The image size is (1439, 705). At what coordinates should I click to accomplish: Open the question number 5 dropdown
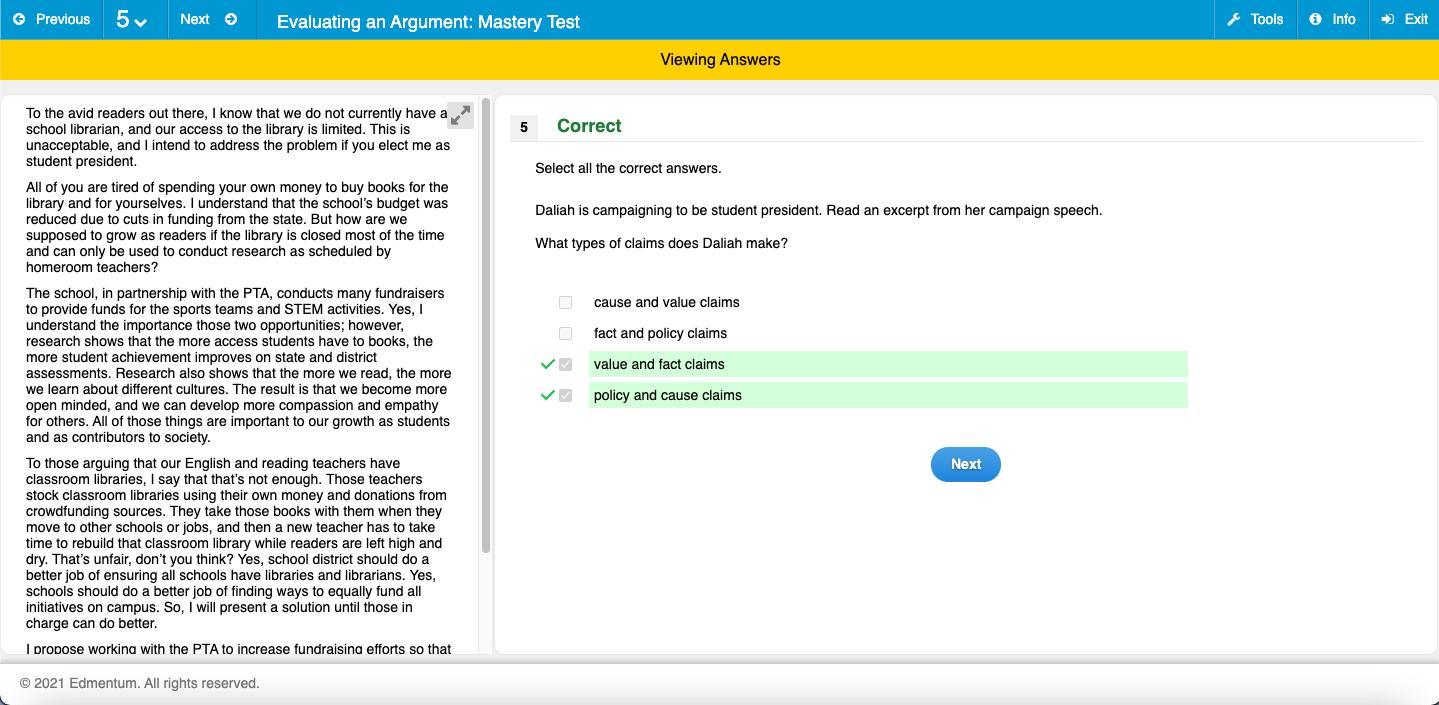click(x=131, y=20)
